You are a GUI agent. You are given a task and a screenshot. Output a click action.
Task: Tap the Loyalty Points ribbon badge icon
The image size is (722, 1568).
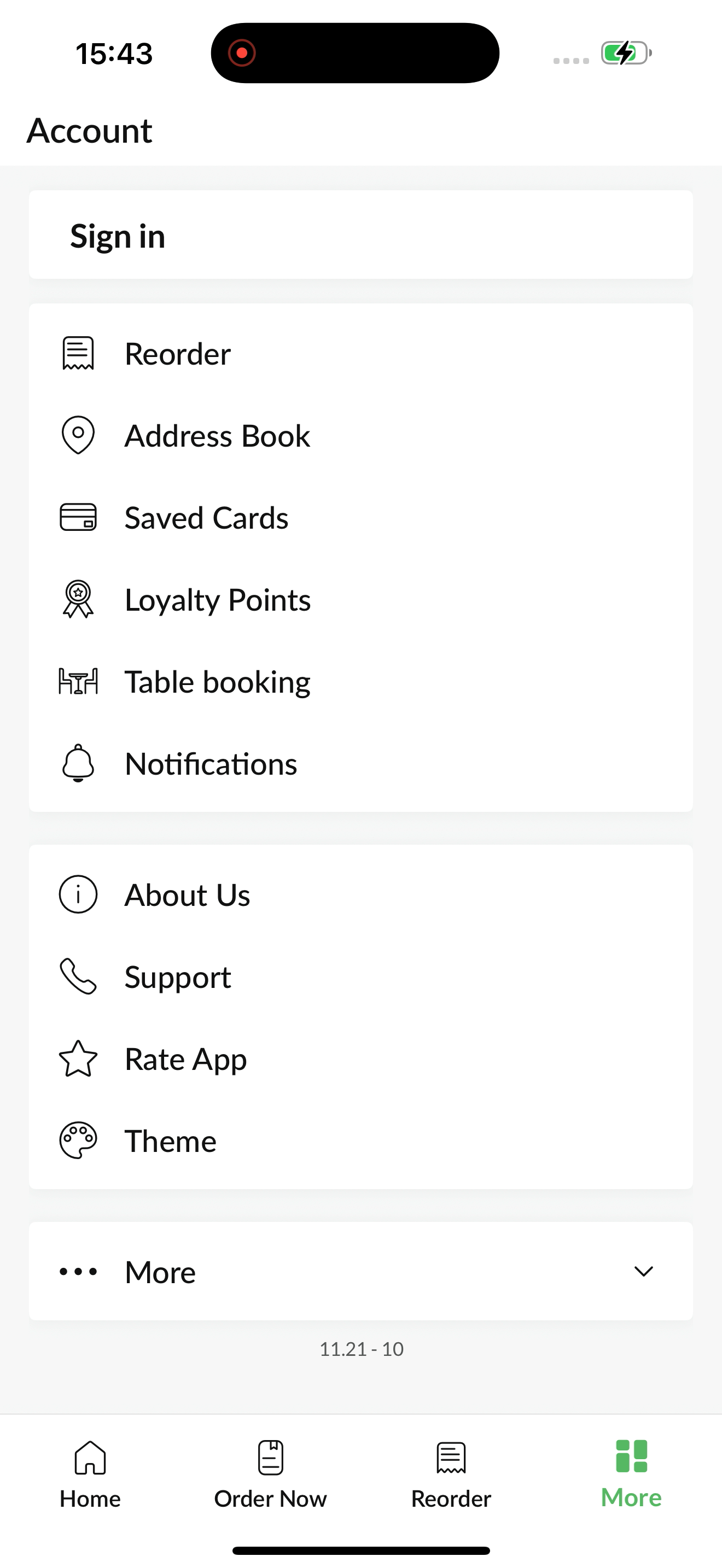pos(78,600)
